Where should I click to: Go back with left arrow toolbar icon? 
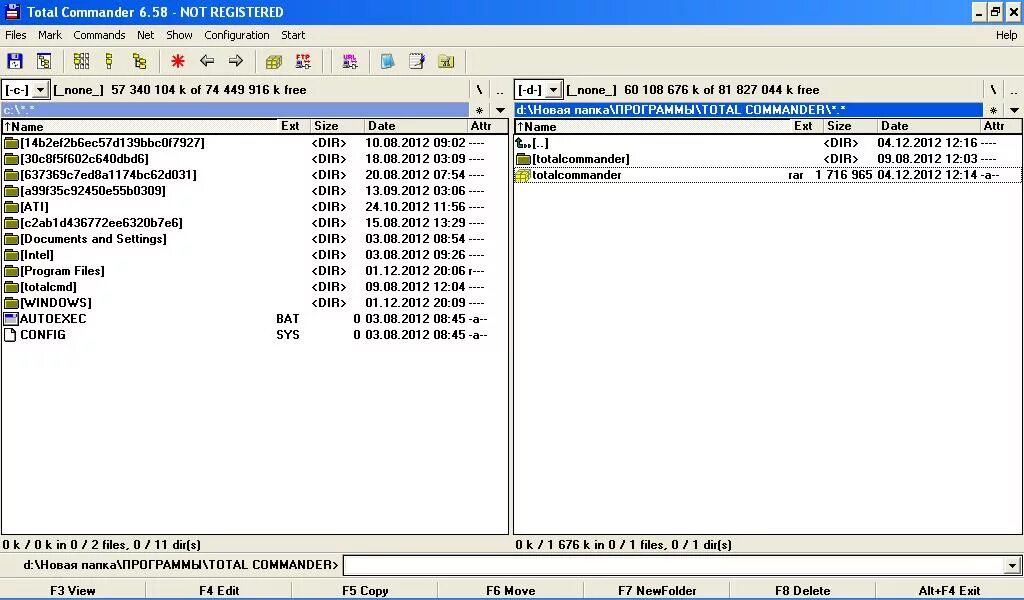click(207, 61)
